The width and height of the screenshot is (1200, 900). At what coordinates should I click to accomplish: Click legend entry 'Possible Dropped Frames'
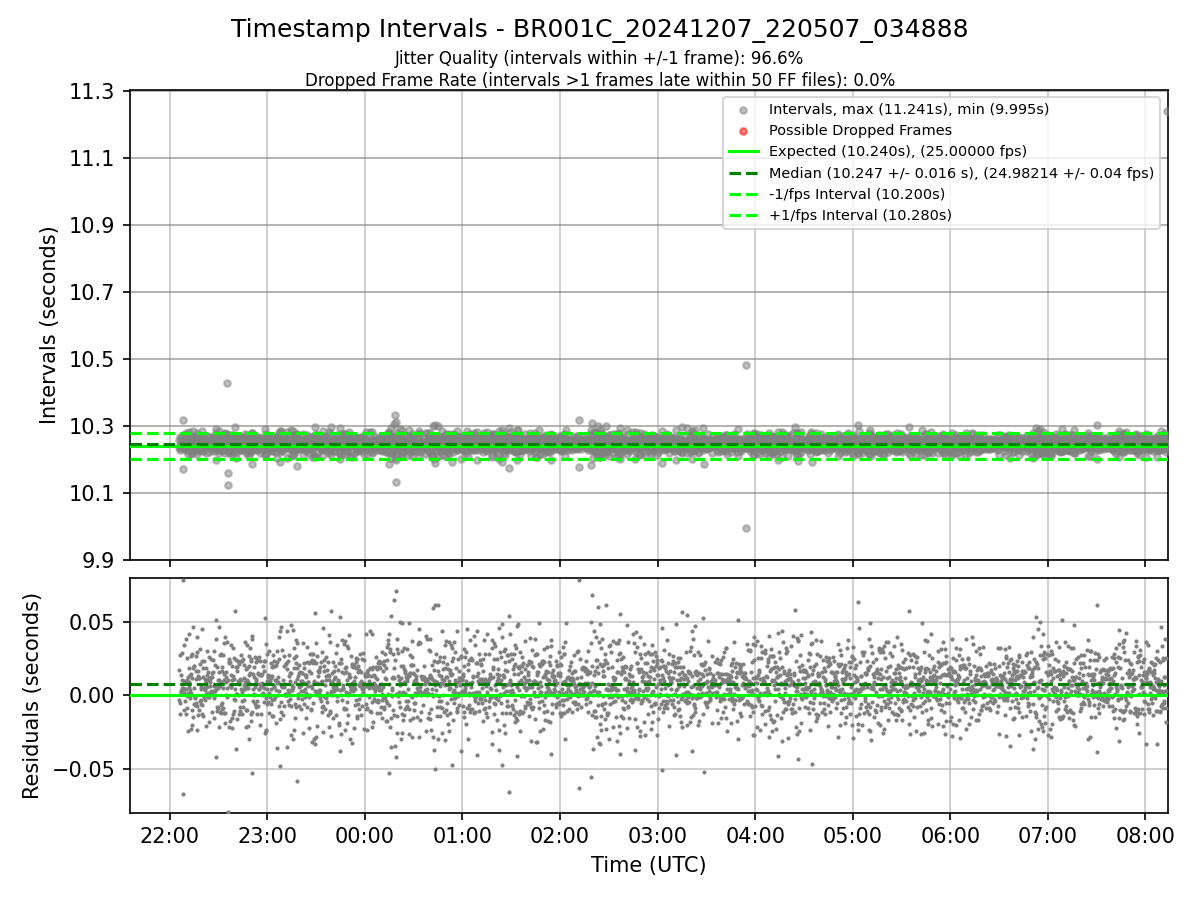(860, 130)
